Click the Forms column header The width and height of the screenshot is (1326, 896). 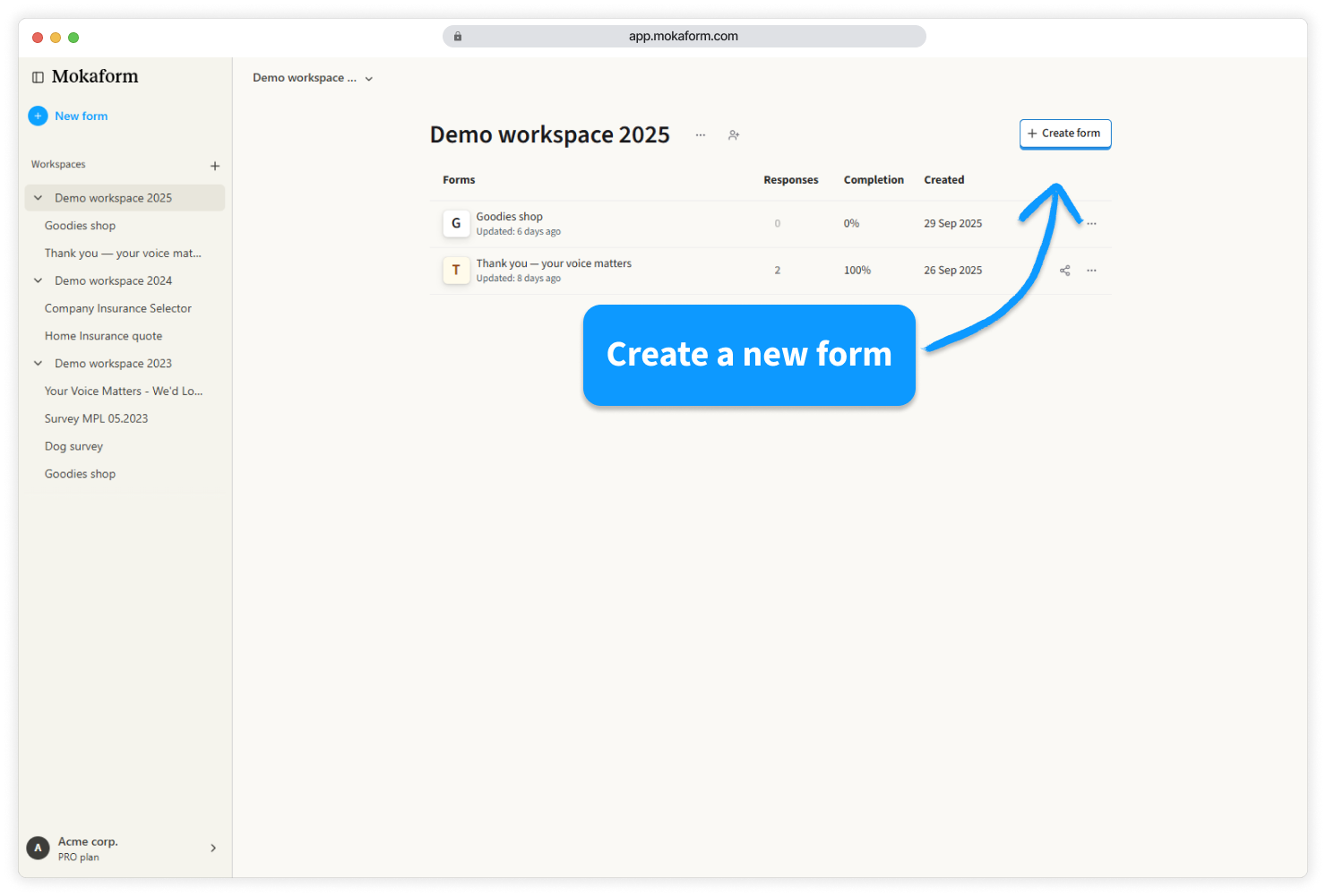[x=459, y=180]
